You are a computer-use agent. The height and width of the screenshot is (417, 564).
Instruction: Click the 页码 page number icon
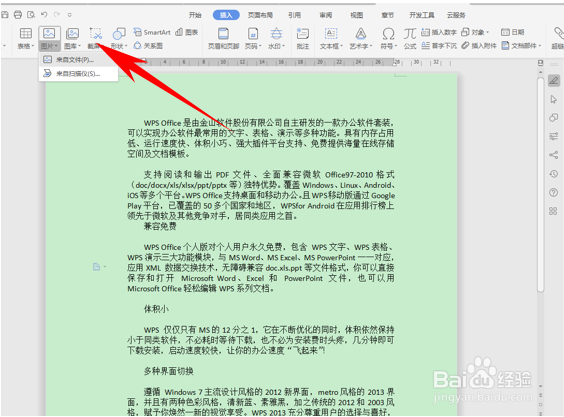253,33
